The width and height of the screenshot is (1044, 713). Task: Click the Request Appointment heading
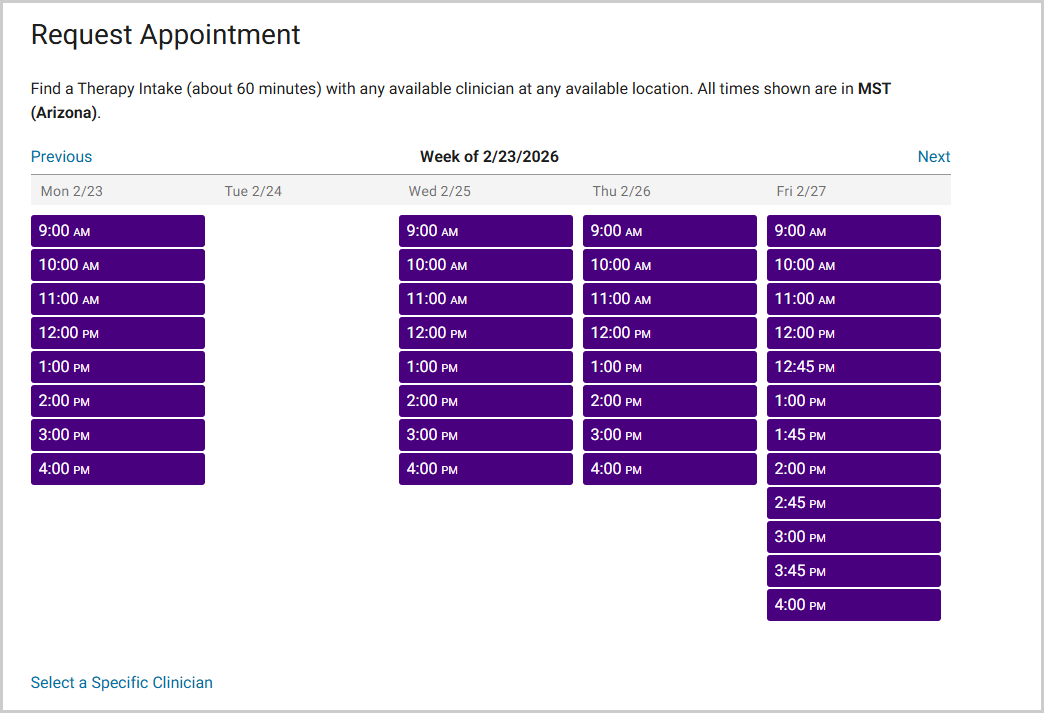(x=166, y=35)
